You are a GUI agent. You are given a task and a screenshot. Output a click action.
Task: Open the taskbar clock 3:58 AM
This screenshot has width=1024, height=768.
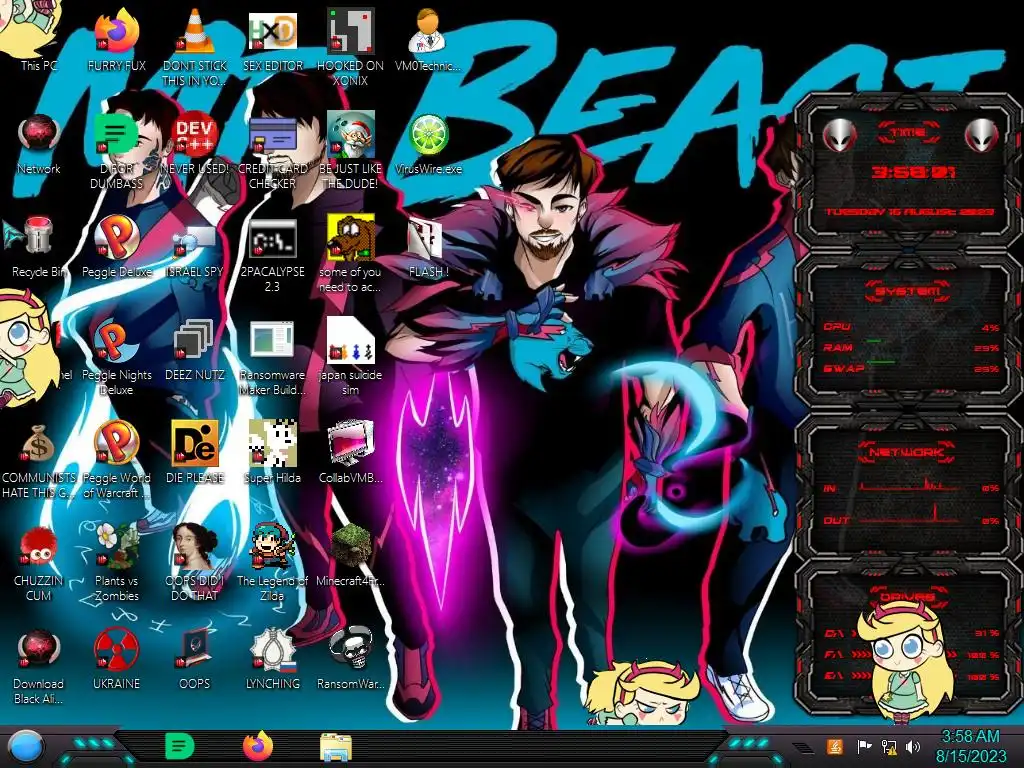point(970,746)
